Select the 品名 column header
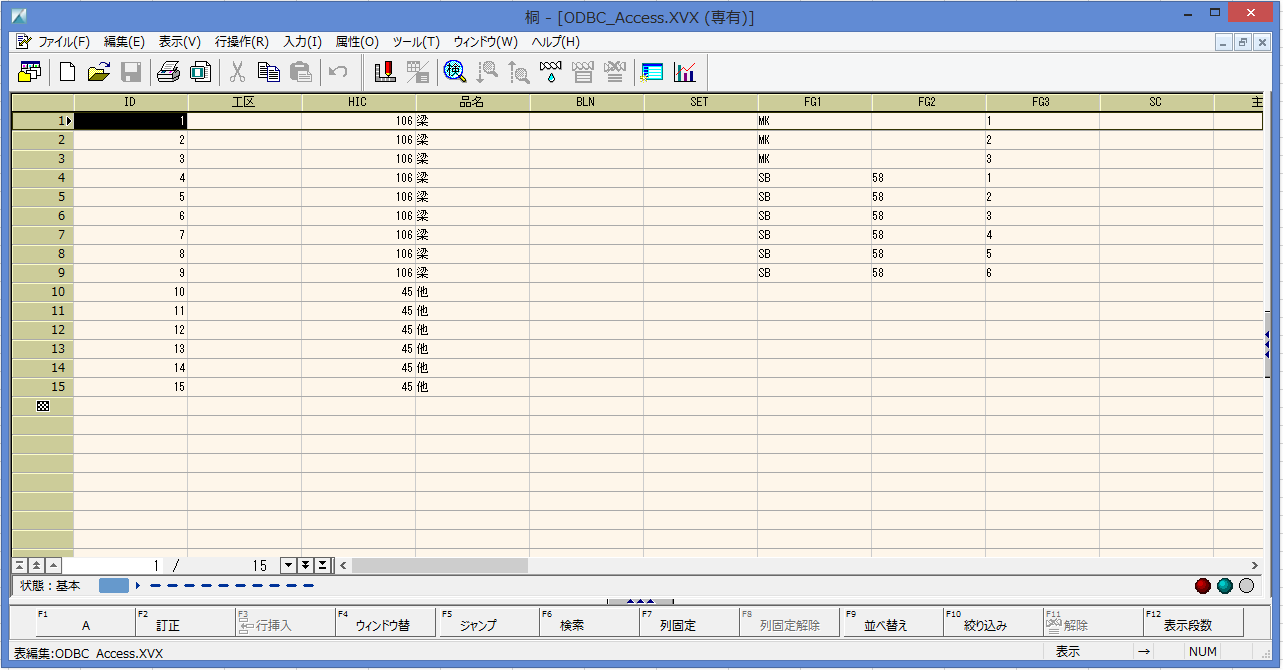The height and width of the screenshot is (670, 1283). [x=472, y=102]
